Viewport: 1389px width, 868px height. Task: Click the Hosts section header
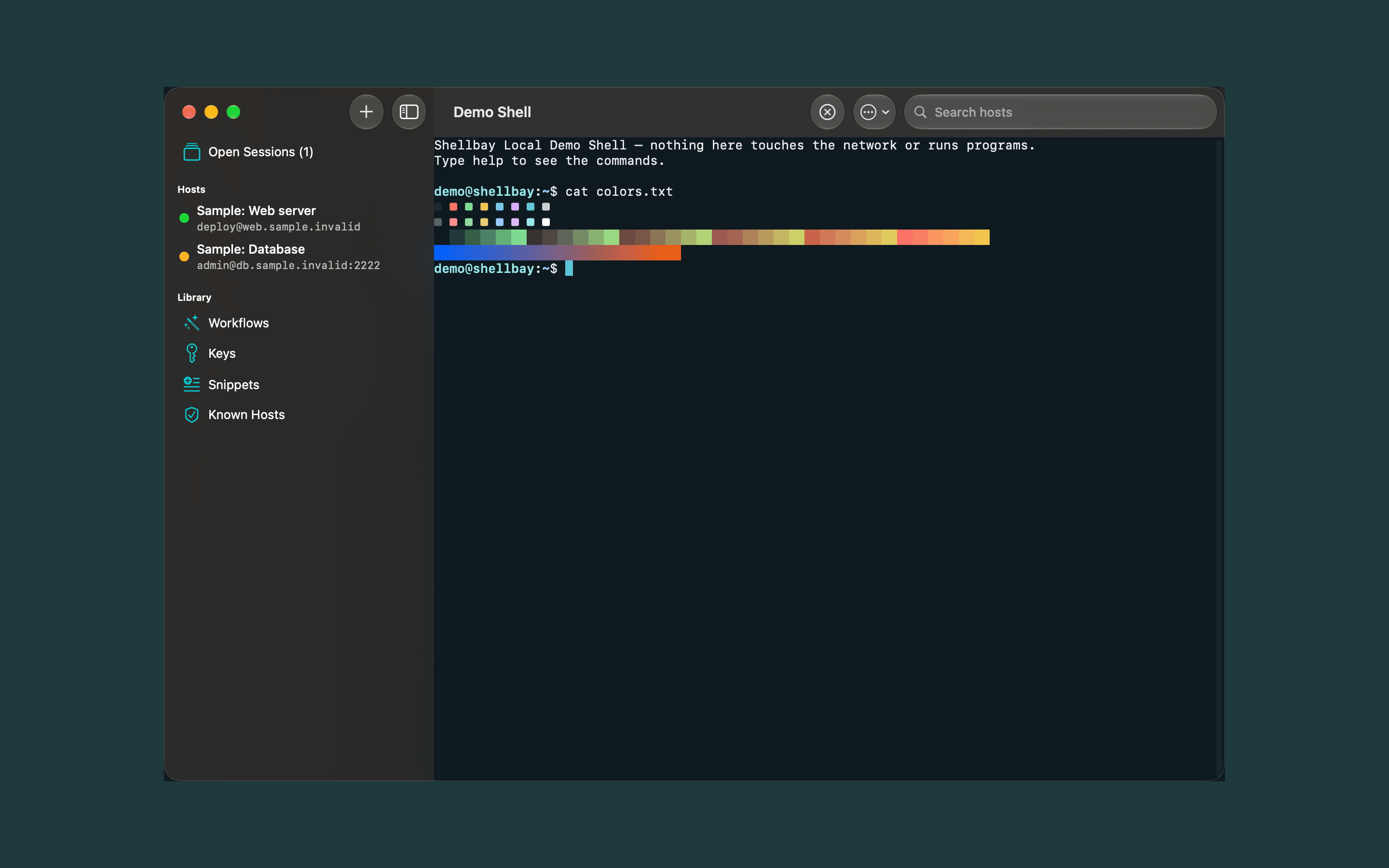[x=191, y=190]
